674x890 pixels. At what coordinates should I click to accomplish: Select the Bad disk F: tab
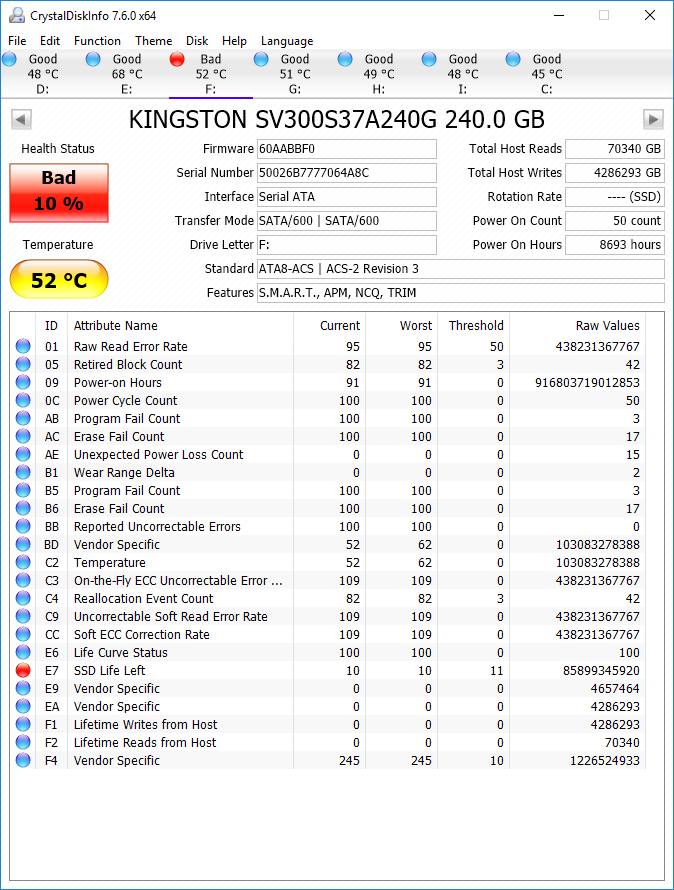coord(210,74)
